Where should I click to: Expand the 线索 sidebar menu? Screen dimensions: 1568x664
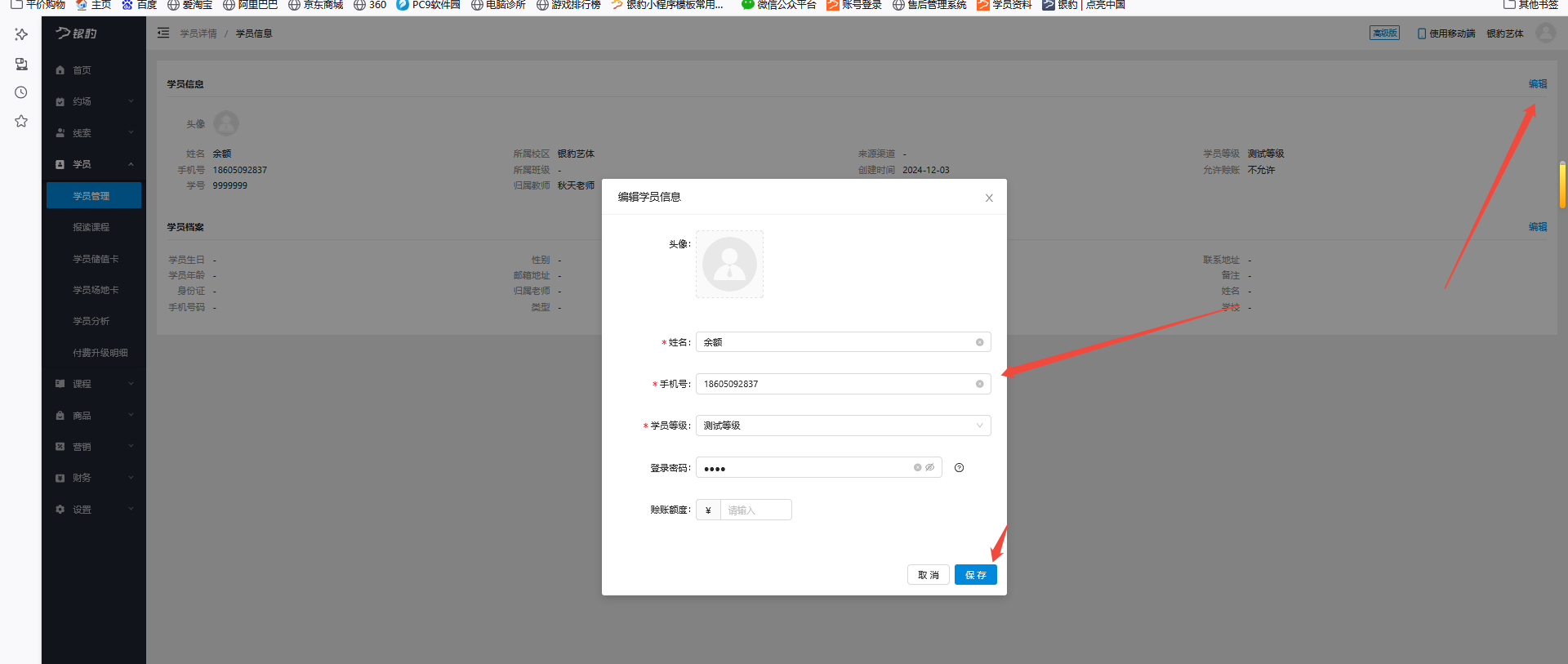click(94, 133)
